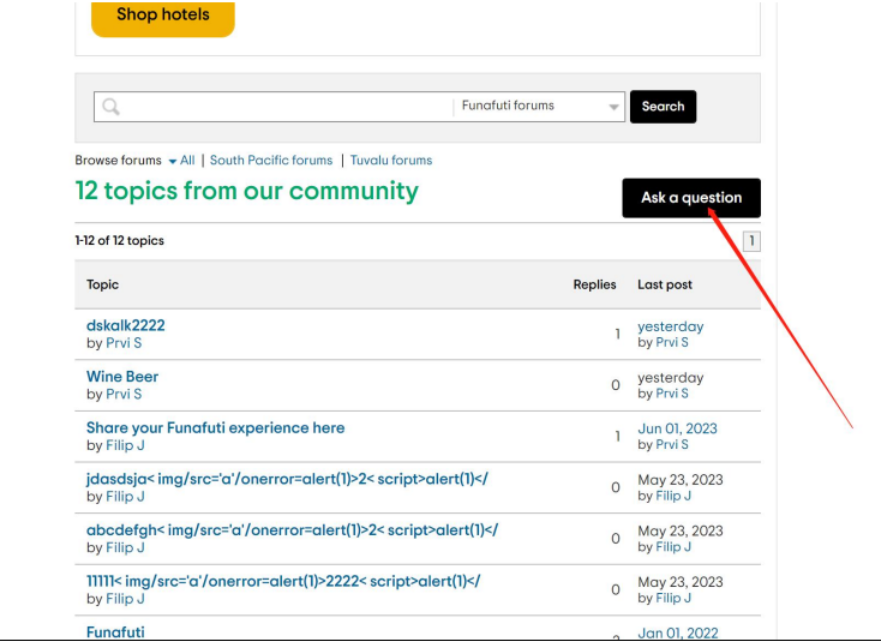Viewport: 881px width, 641px height.
Task: Open the Wine Beer topic
Action: tap(122, 376)
